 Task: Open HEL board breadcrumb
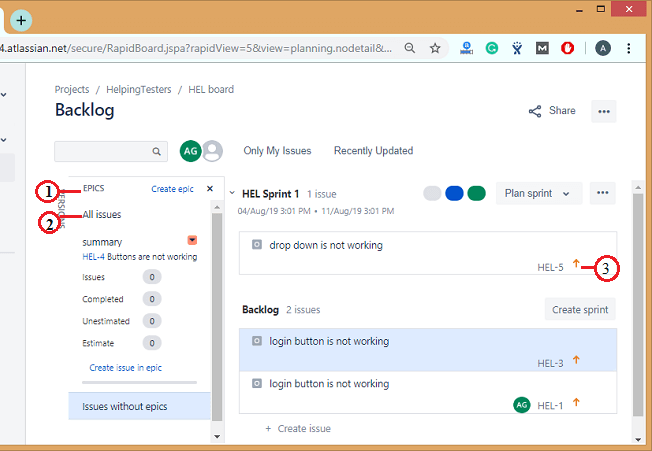tap(211, 89)
